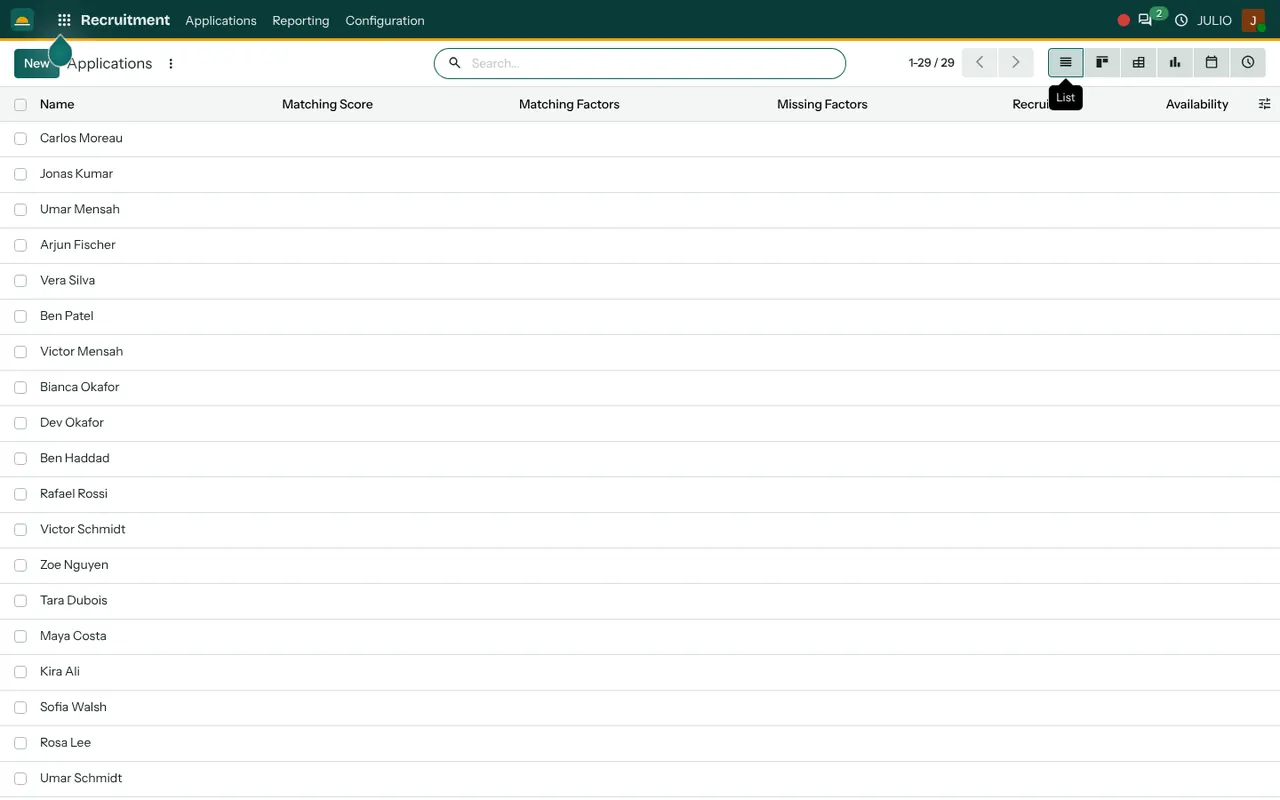Select the Rosa Lee row checkbox
Screen dimensions: 1280x800
[x=20, y=743]
